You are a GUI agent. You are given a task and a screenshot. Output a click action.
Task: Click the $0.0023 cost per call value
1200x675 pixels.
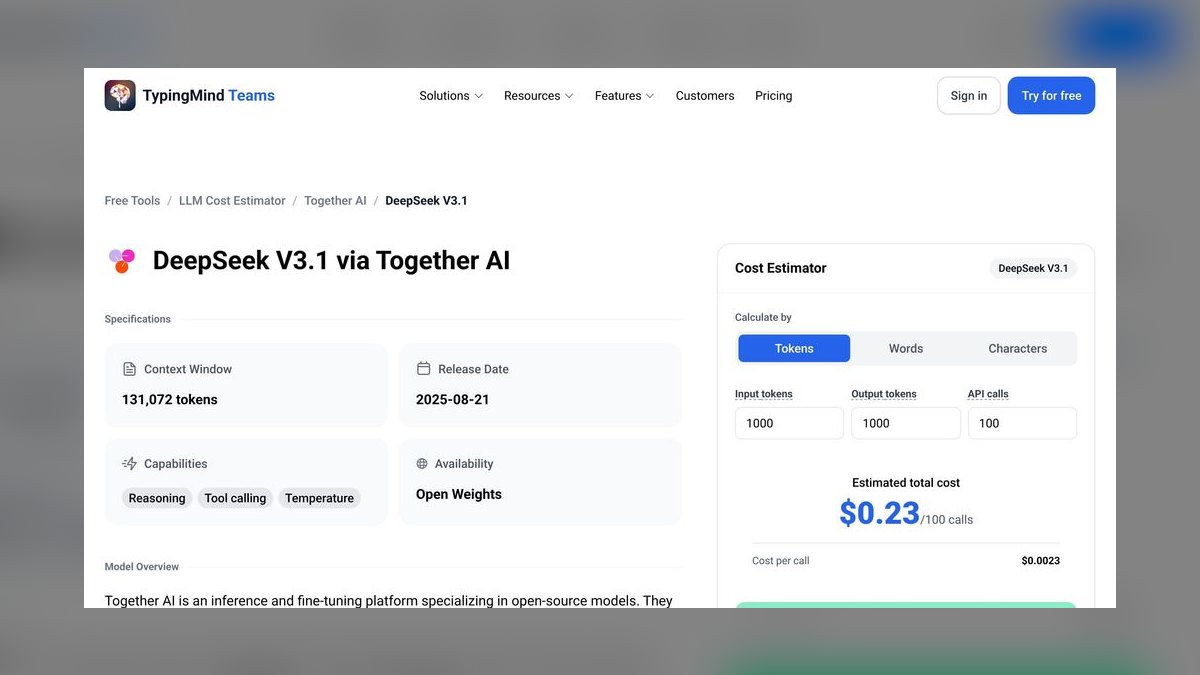tap(1040, 561)
